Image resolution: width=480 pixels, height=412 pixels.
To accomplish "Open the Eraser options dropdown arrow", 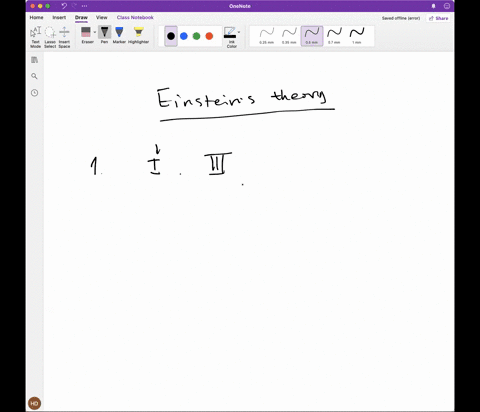I will [x=95, y=32].
